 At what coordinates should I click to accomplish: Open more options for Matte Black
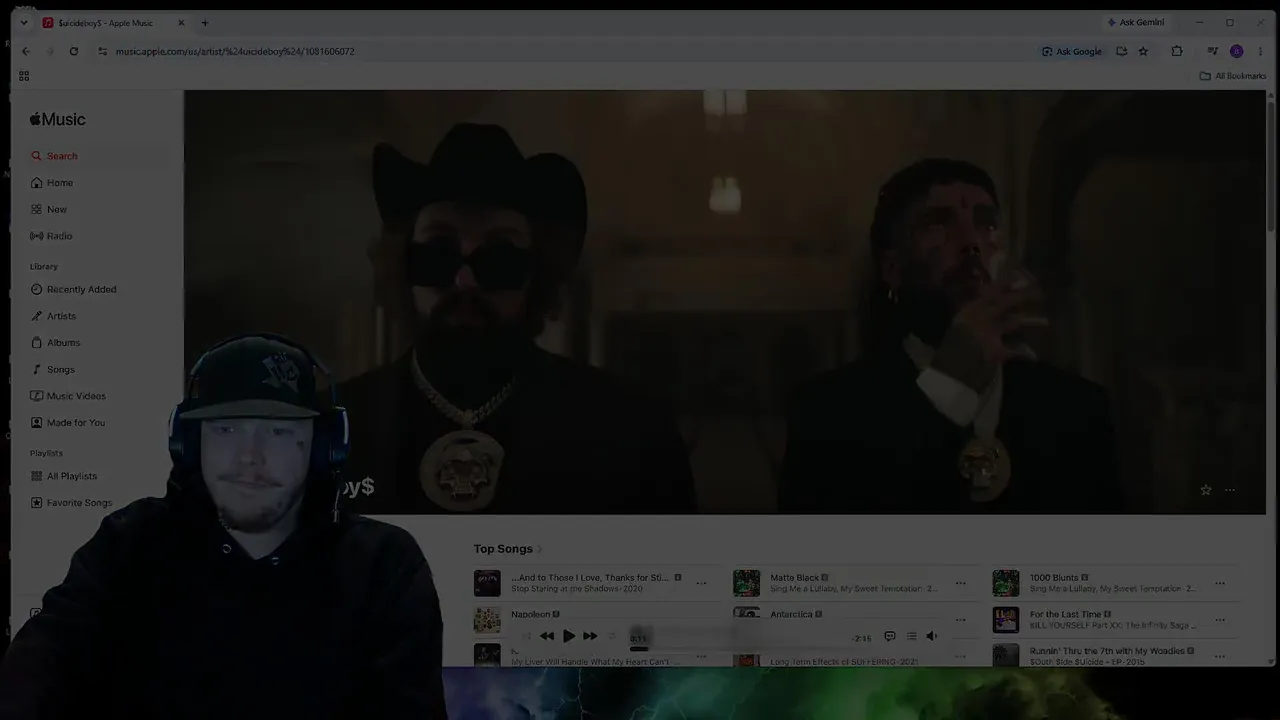[x=960, y=583]
